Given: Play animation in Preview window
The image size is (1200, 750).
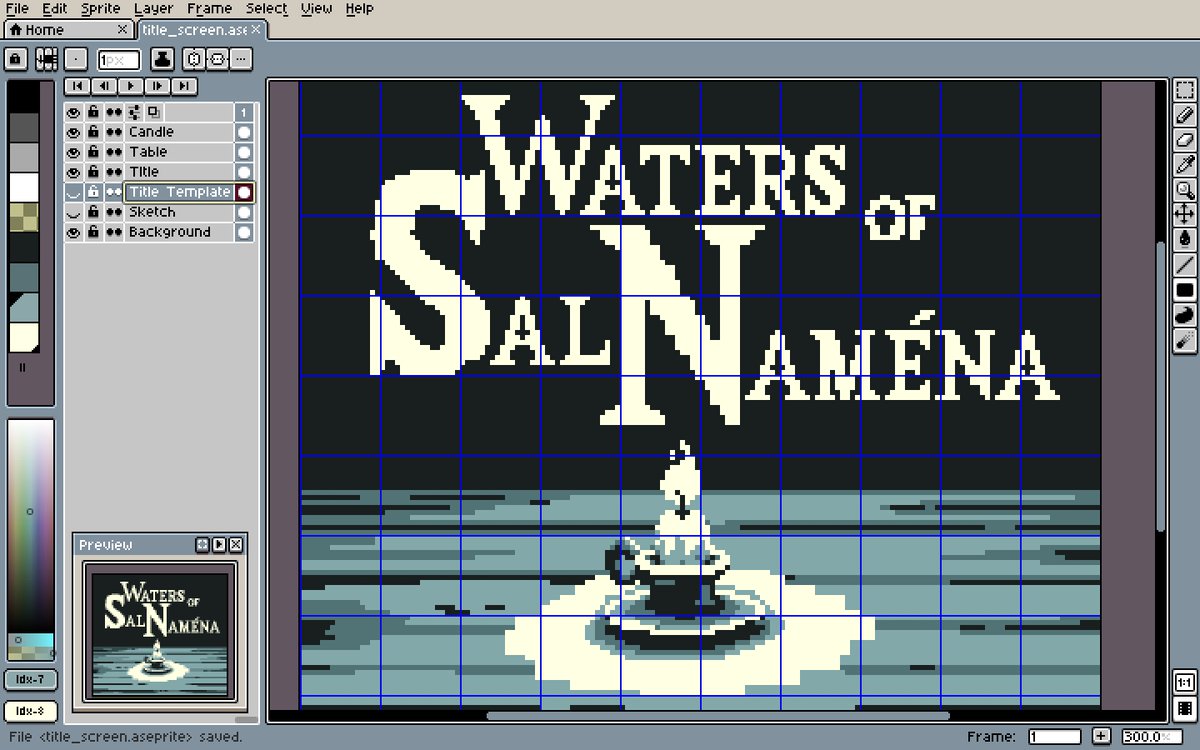Looking at the screenshot, I should [219, 545].
